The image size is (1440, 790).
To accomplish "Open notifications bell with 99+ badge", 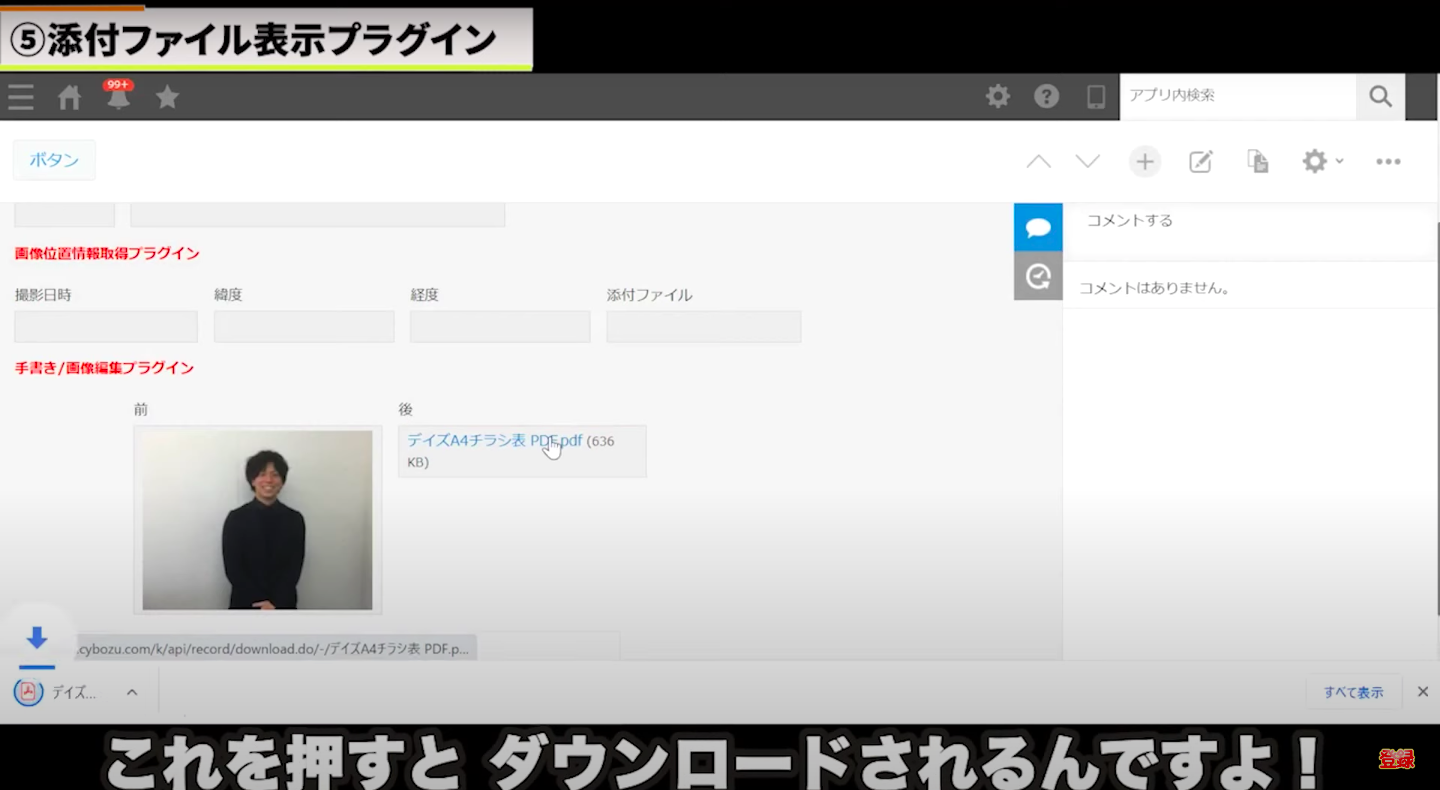I will tap(118, 97).
